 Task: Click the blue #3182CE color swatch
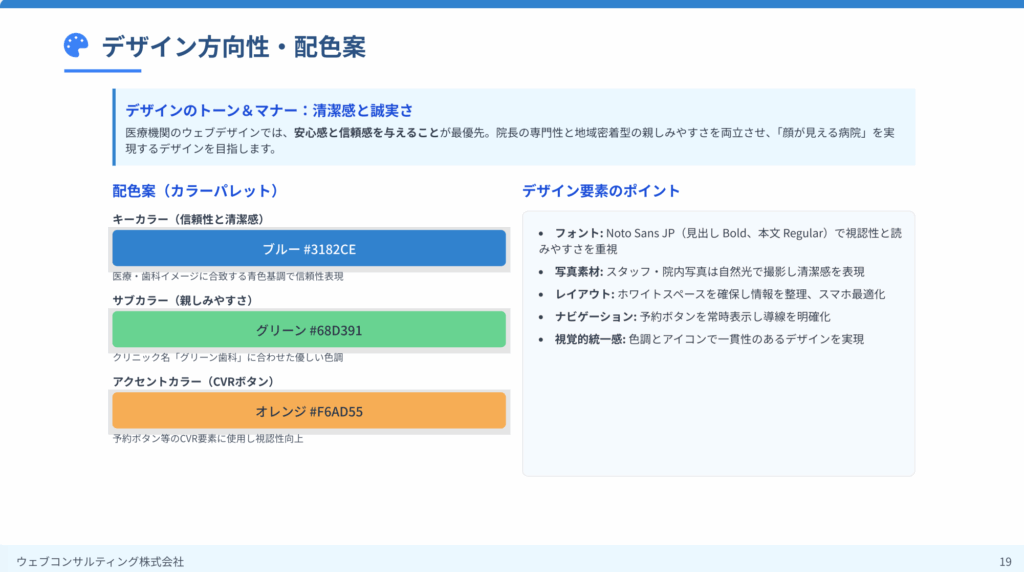click(309, 248)
